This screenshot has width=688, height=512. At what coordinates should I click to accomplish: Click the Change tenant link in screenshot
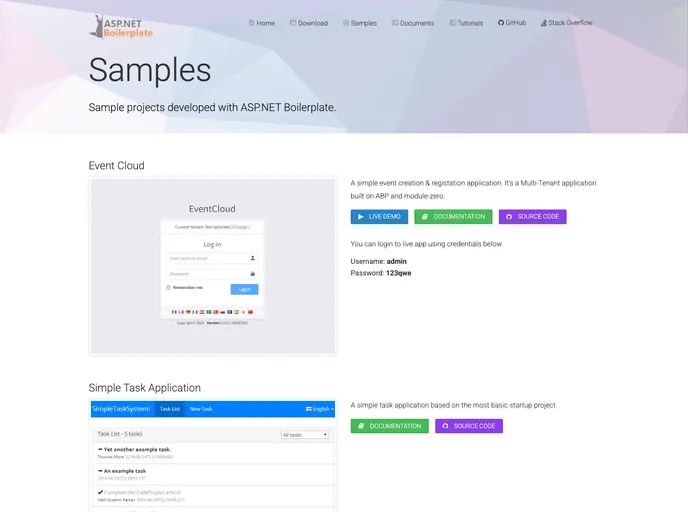point(240,227)
